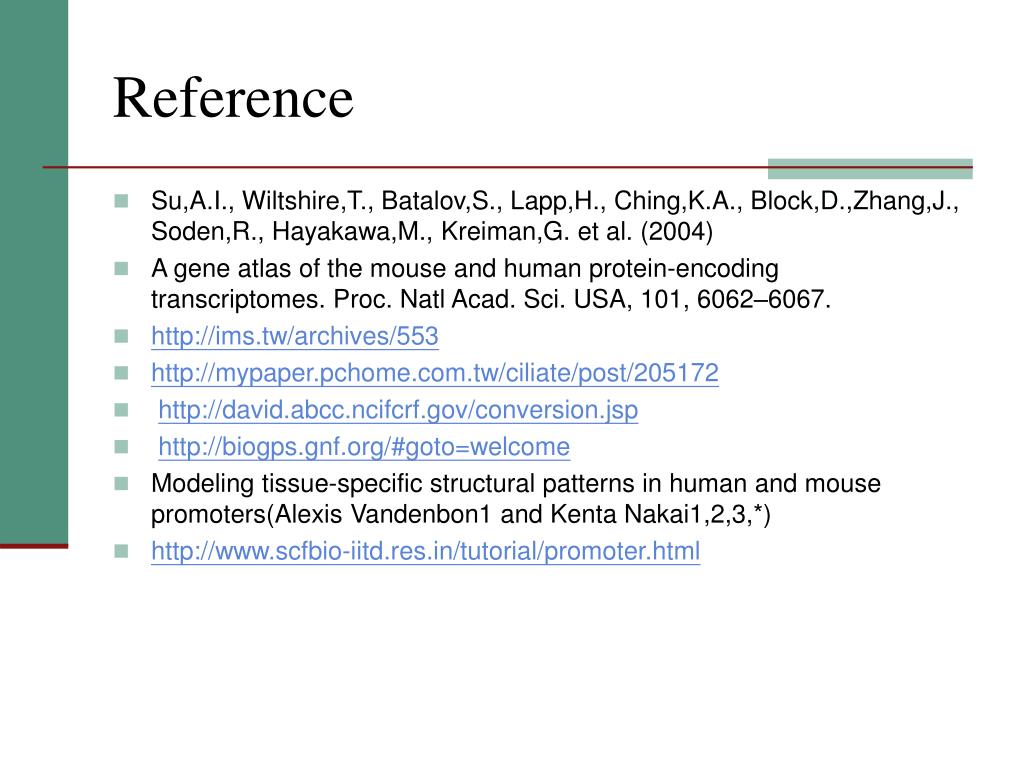Click the bullet next to david.abcc link
This screenshot has height=768, width=1024.
point(121,410)
